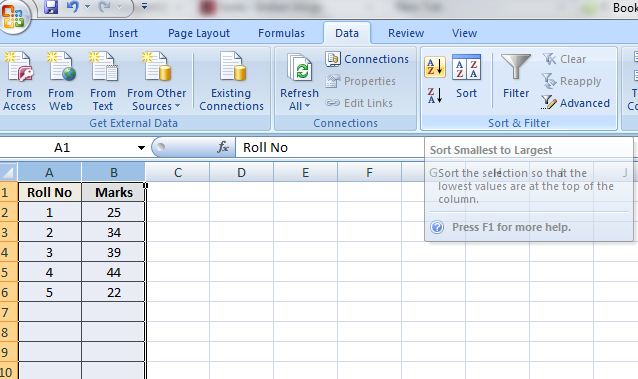Click Clear filter

(564, 59)
